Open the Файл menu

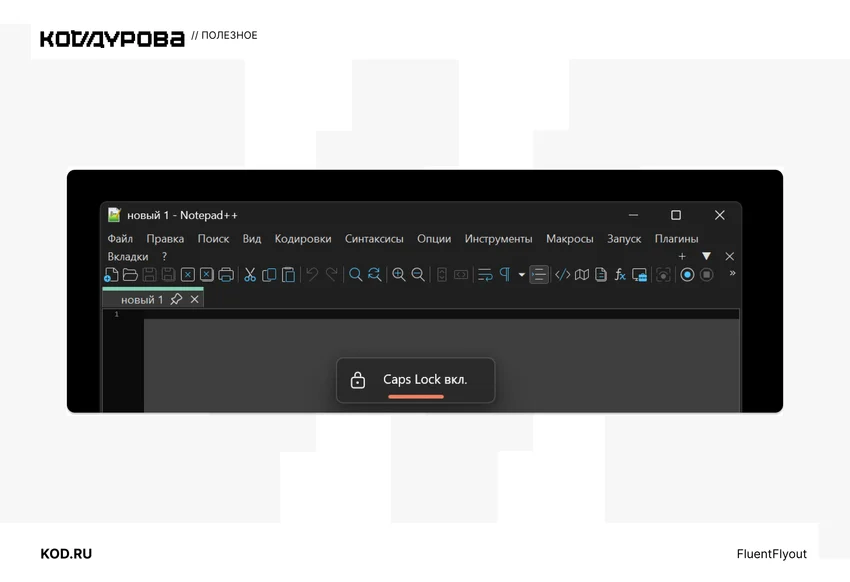point(120,238)
